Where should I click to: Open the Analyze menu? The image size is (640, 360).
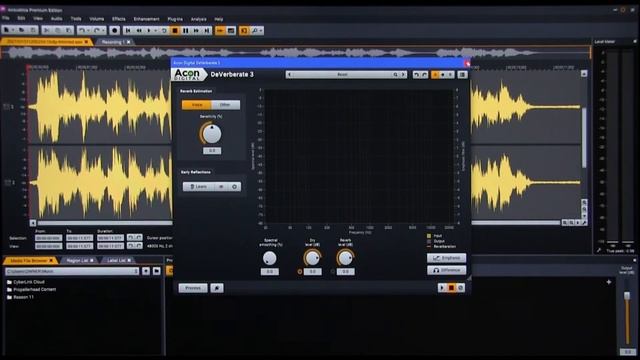point(198,19)
